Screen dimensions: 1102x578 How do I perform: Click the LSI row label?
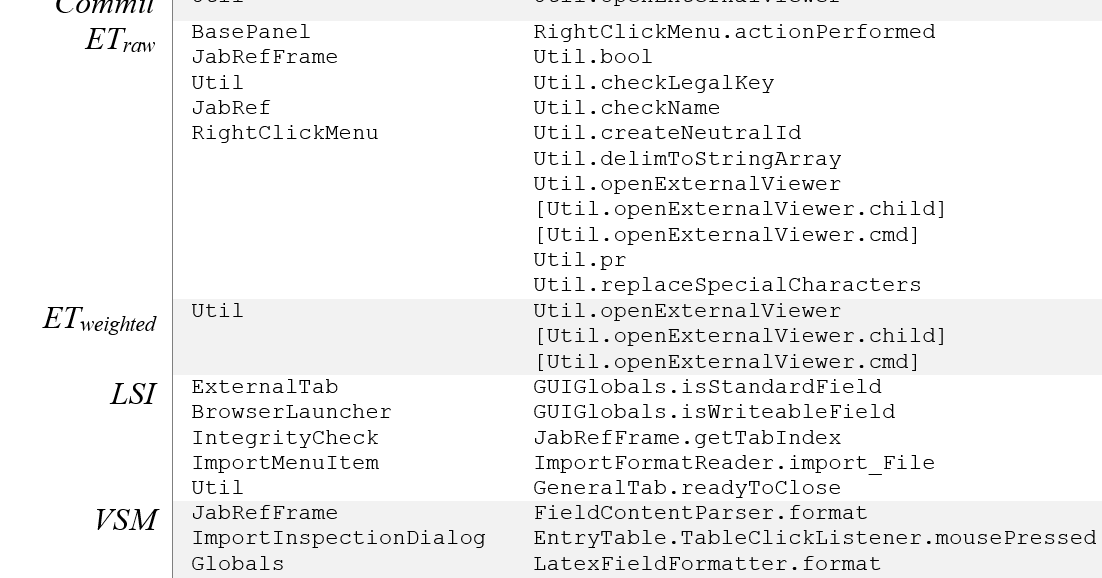pyautogui.click(x=133, y=394)
